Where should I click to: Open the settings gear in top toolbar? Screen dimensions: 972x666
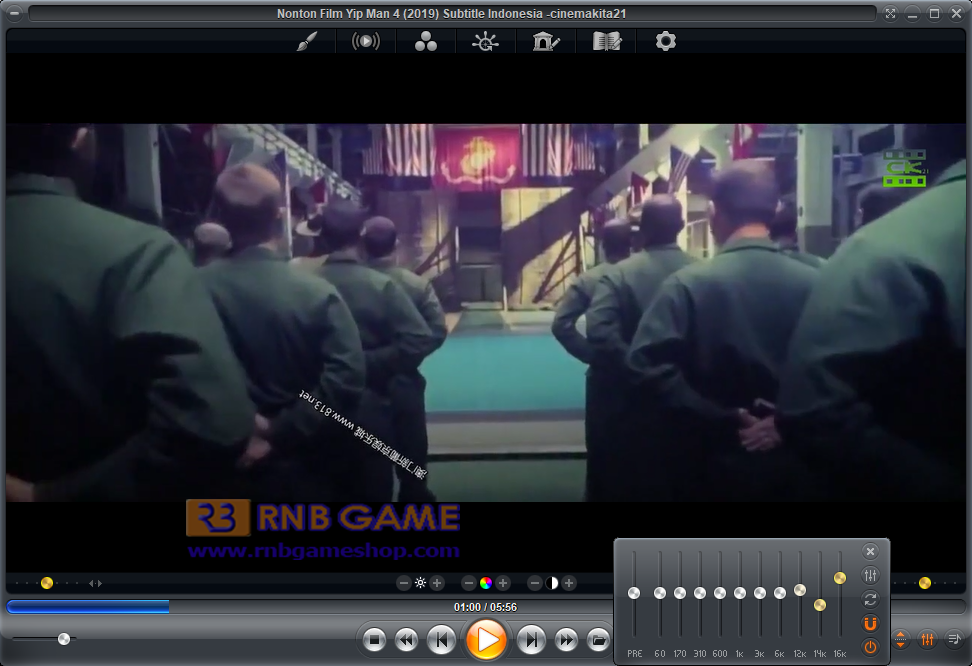pyautogui.click(x=666, y=42)
